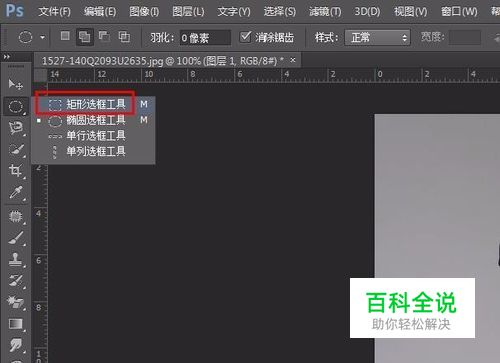This screenshot has width=500, height=363.
Task: Select the Lasso tool
Action: (x=15, y=128)
